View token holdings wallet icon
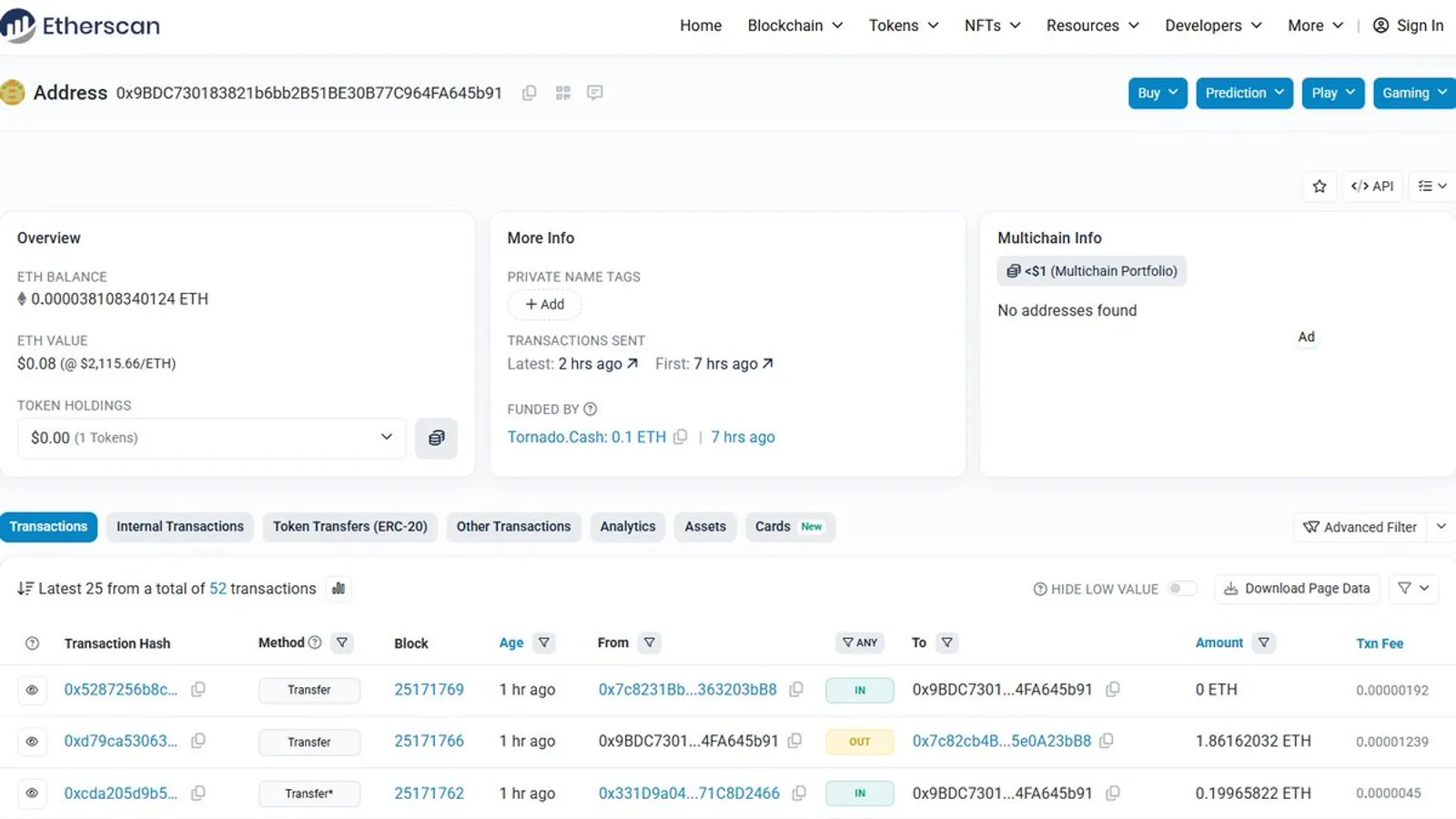Image resolution: width=1456 pixels, height=819 pixels. (437, 438)
